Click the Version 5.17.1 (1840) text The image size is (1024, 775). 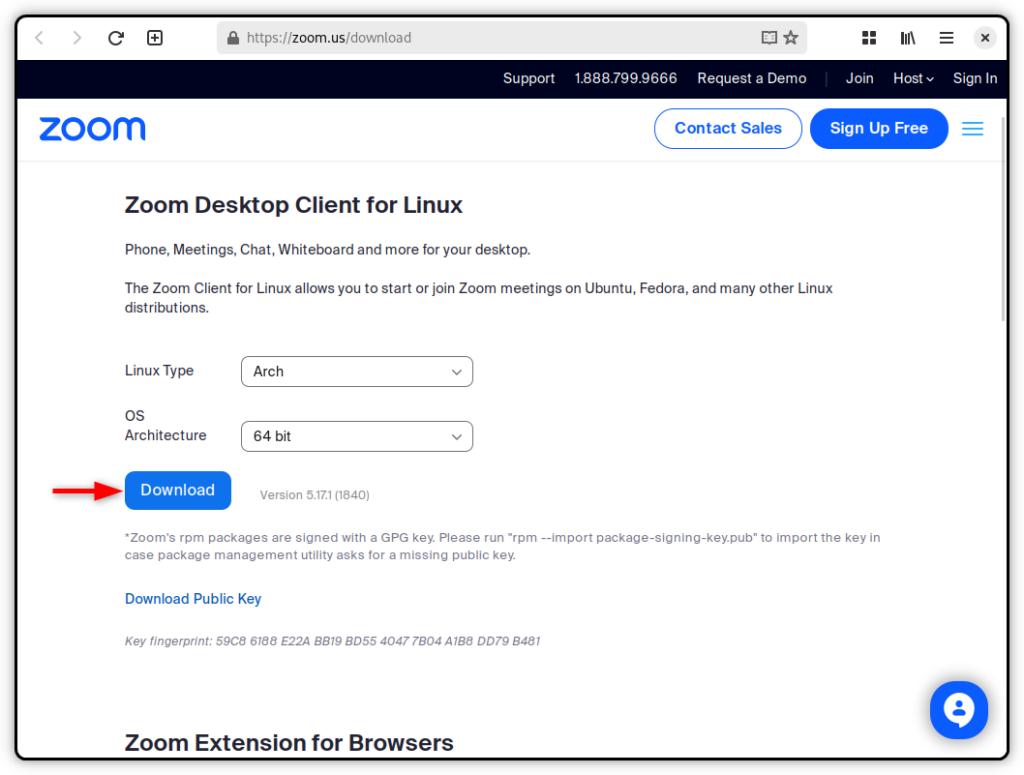coord(314,495)
